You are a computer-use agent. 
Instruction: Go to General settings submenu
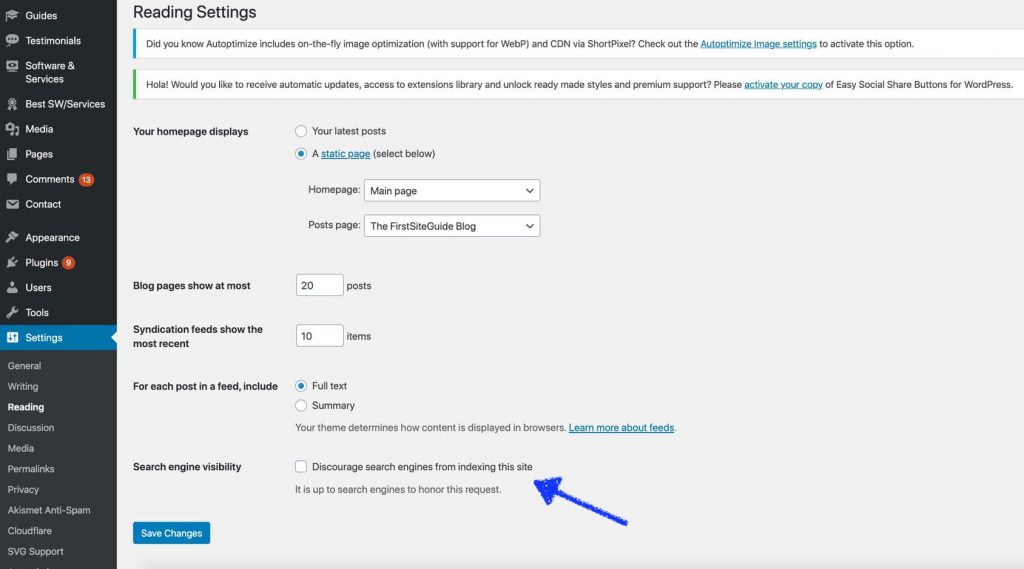[24, 366]
